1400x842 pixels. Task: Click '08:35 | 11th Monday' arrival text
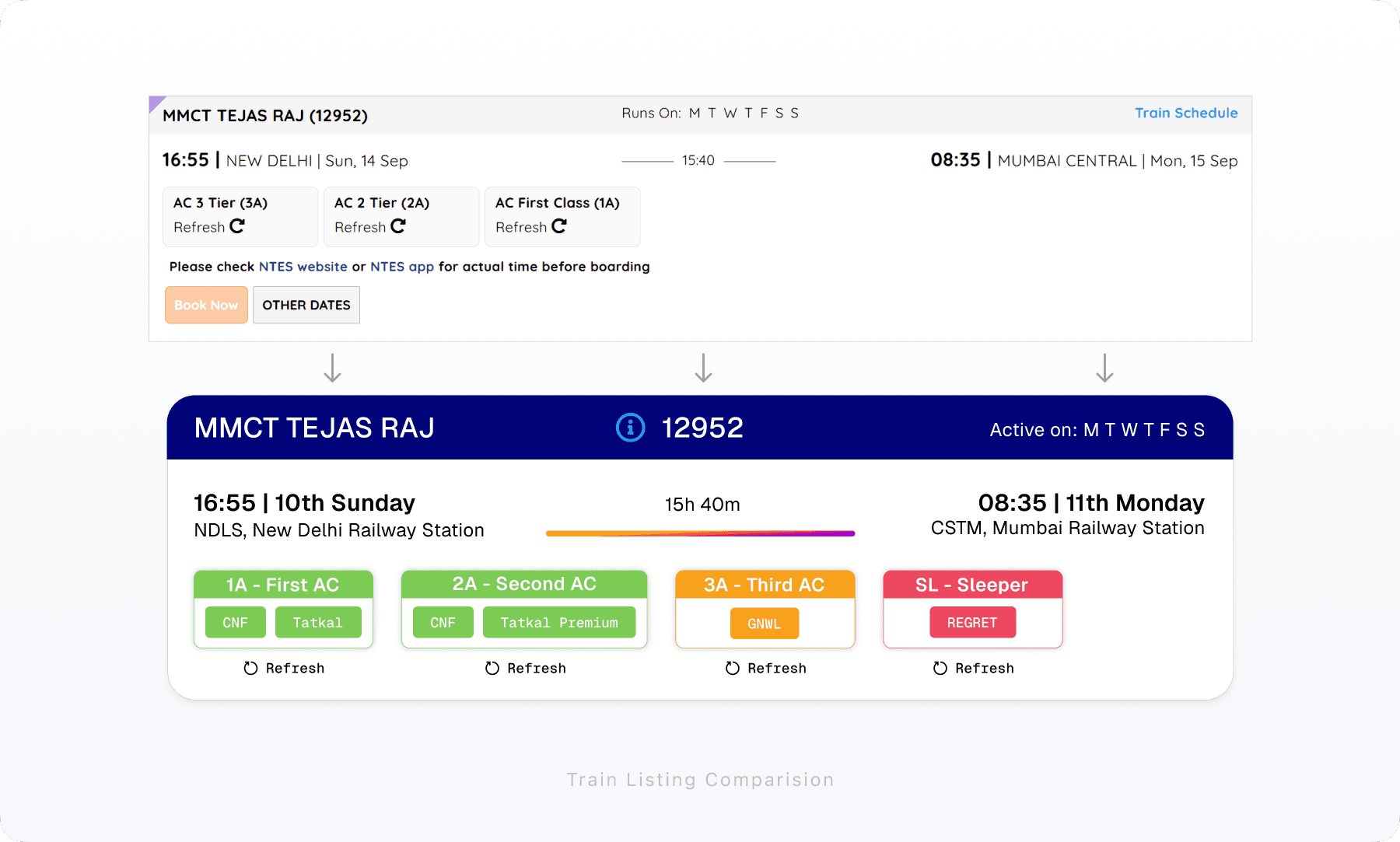[x=1091, y=503]
